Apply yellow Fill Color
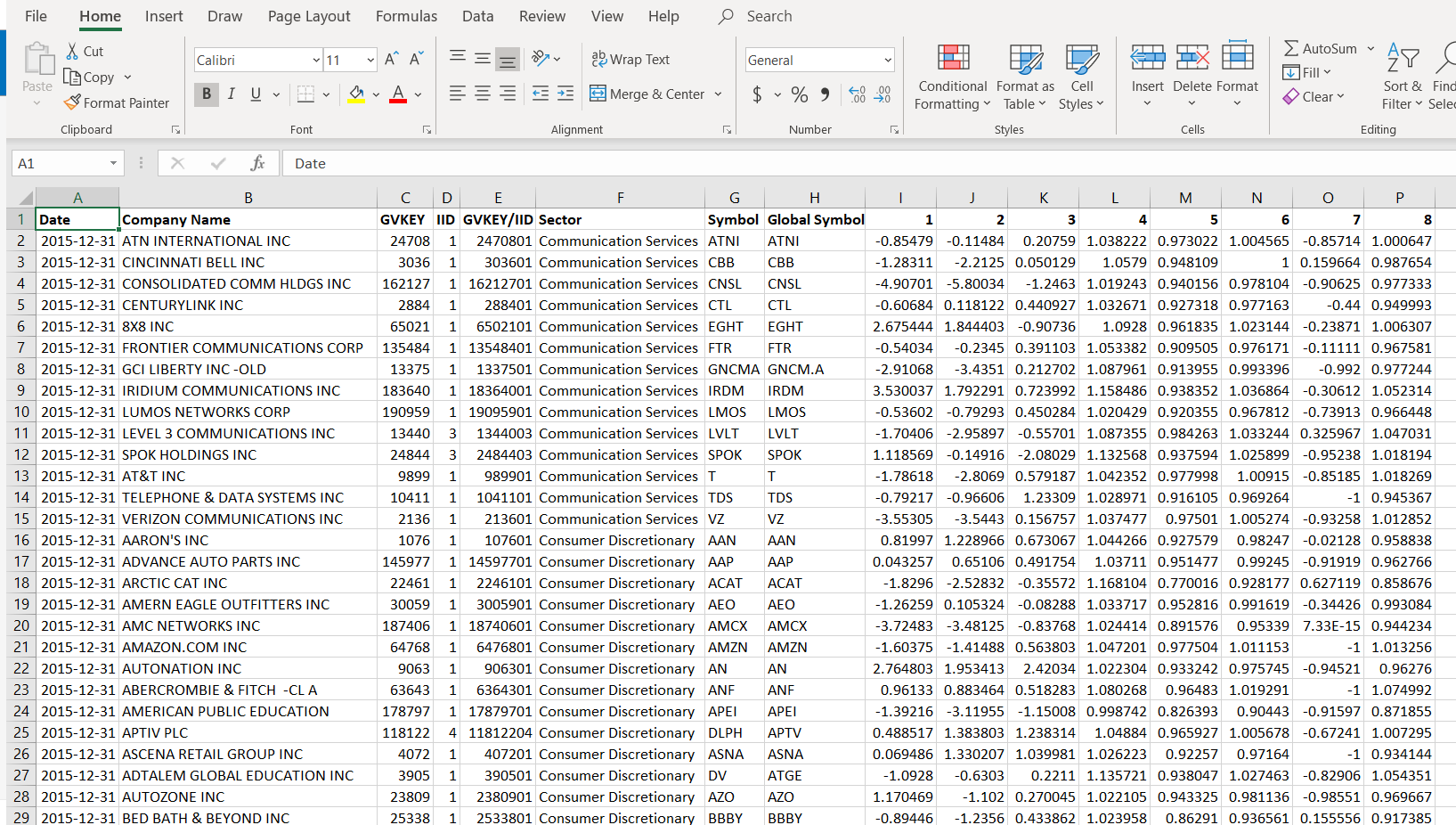 [356, 94]
